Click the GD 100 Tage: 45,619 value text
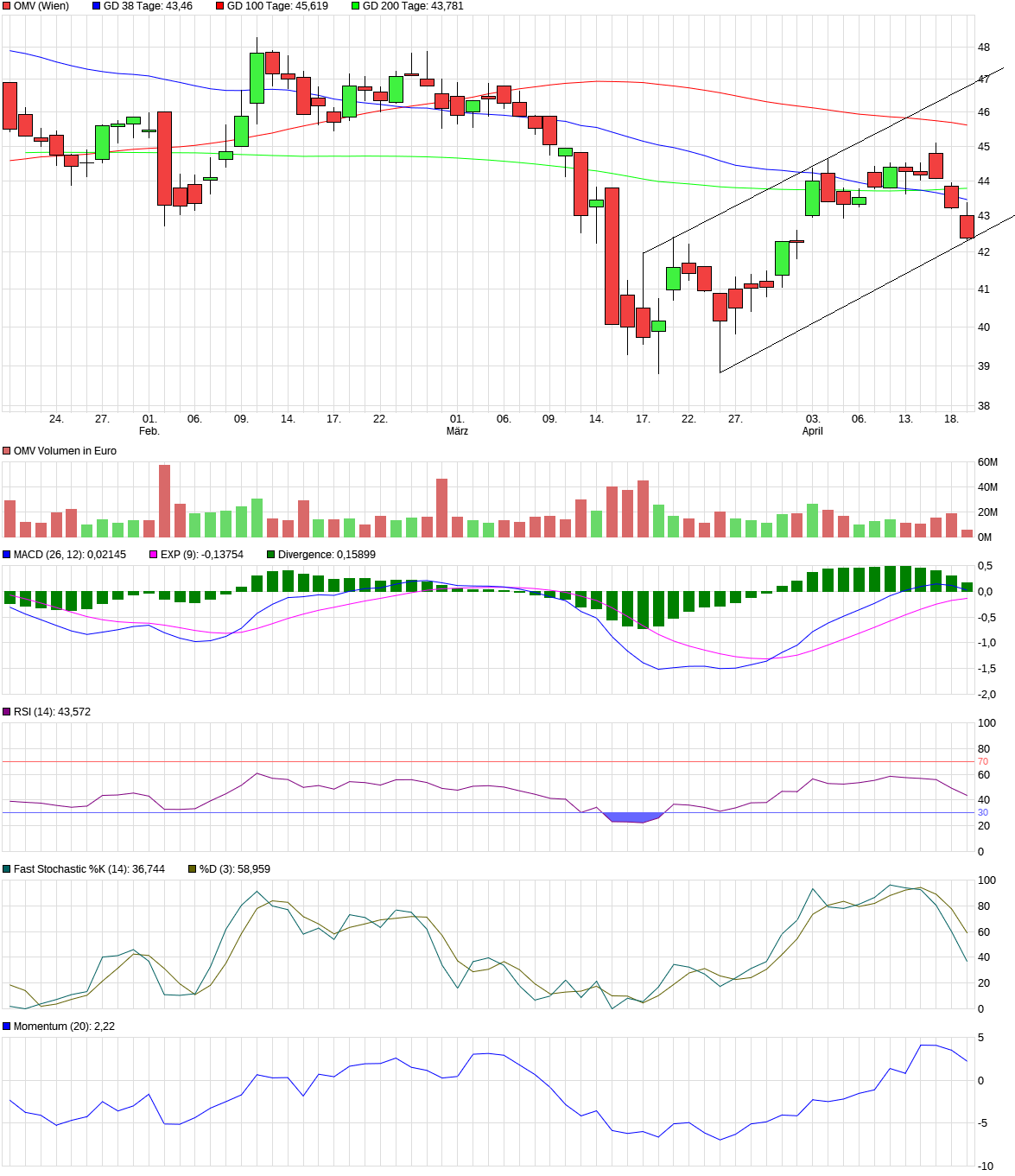This screenshot has width=1015, height=1176. pyautogui.click(x=280, y=7)
